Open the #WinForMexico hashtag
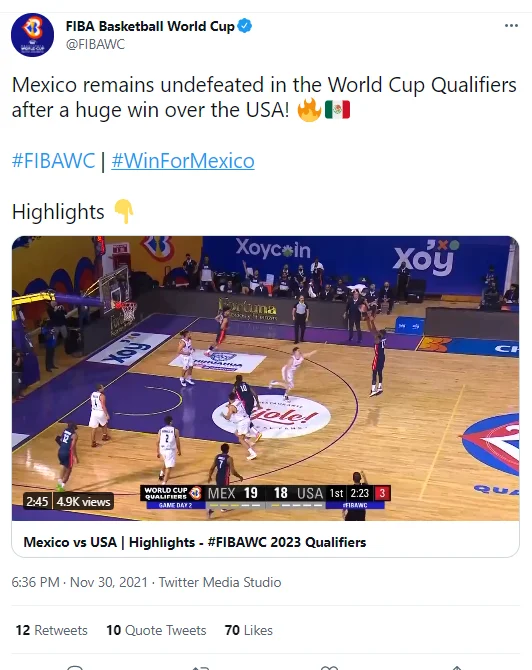This screenshot has height=670, width=532. coord(183,161)
